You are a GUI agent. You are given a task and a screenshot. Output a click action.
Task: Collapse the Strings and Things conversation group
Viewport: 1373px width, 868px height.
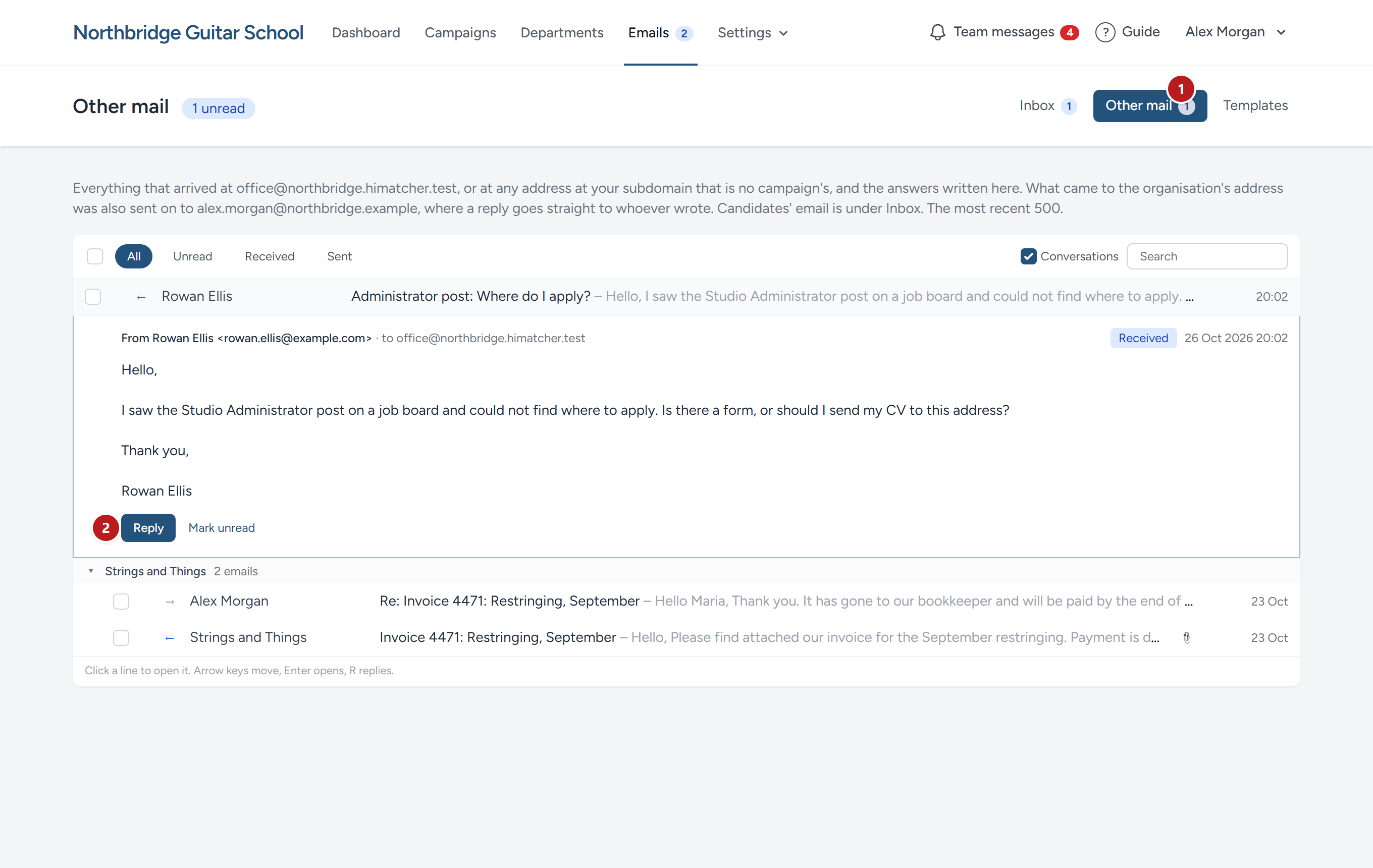point(91,571)
